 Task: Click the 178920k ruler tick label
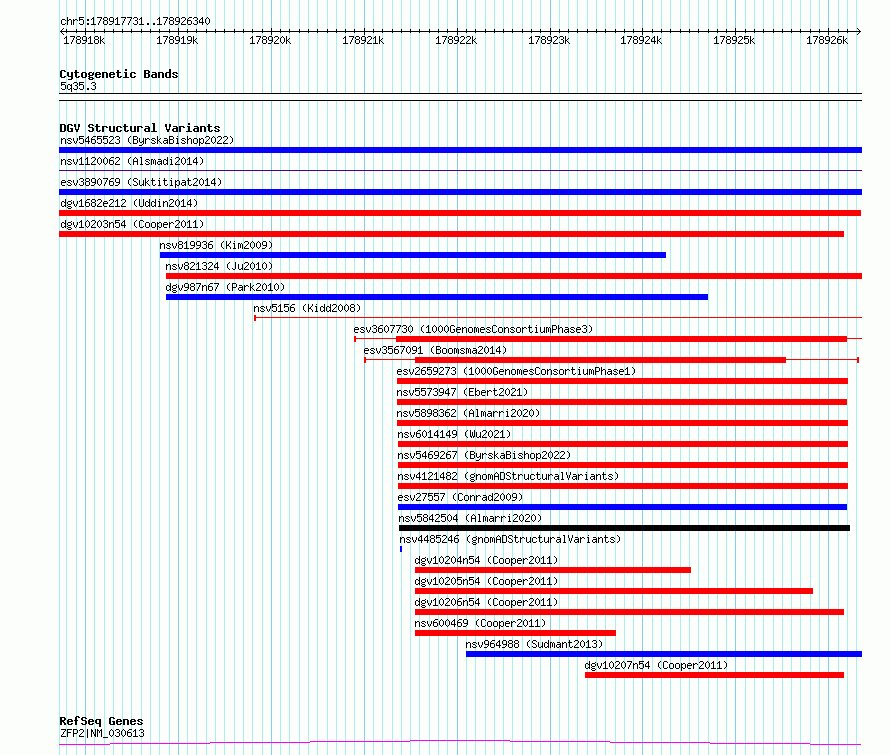click(x=270, y=40)
